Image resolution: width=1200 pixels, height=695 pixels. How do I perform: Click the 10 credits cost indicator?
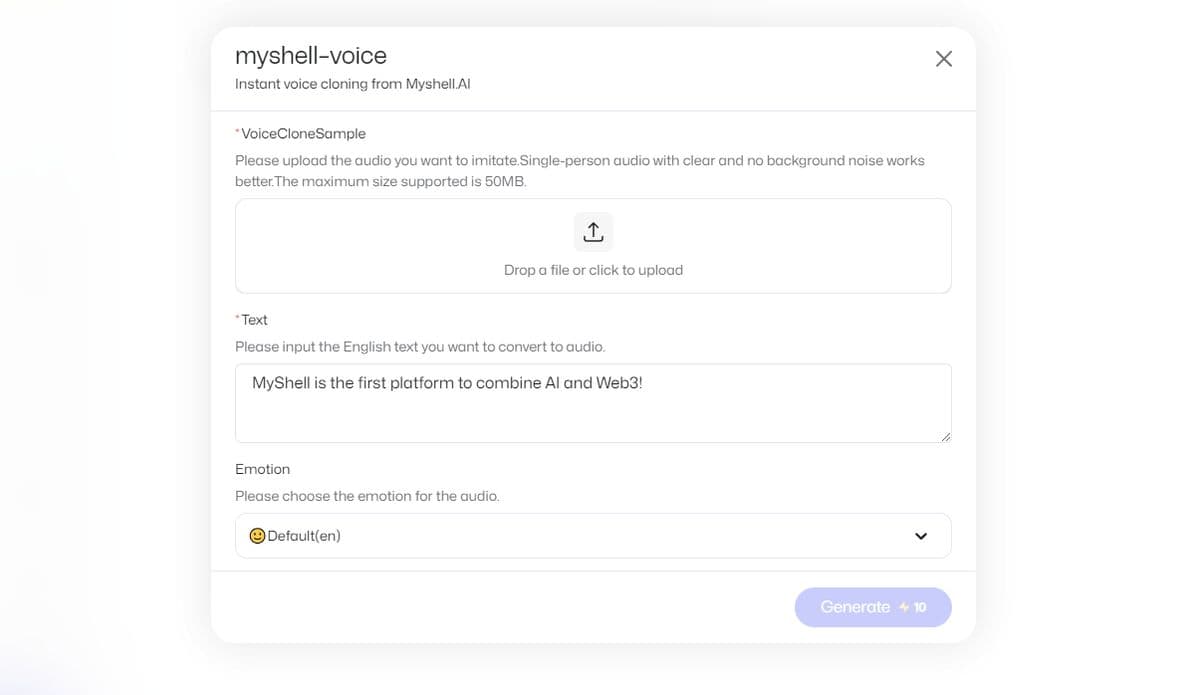coord(918,607)
